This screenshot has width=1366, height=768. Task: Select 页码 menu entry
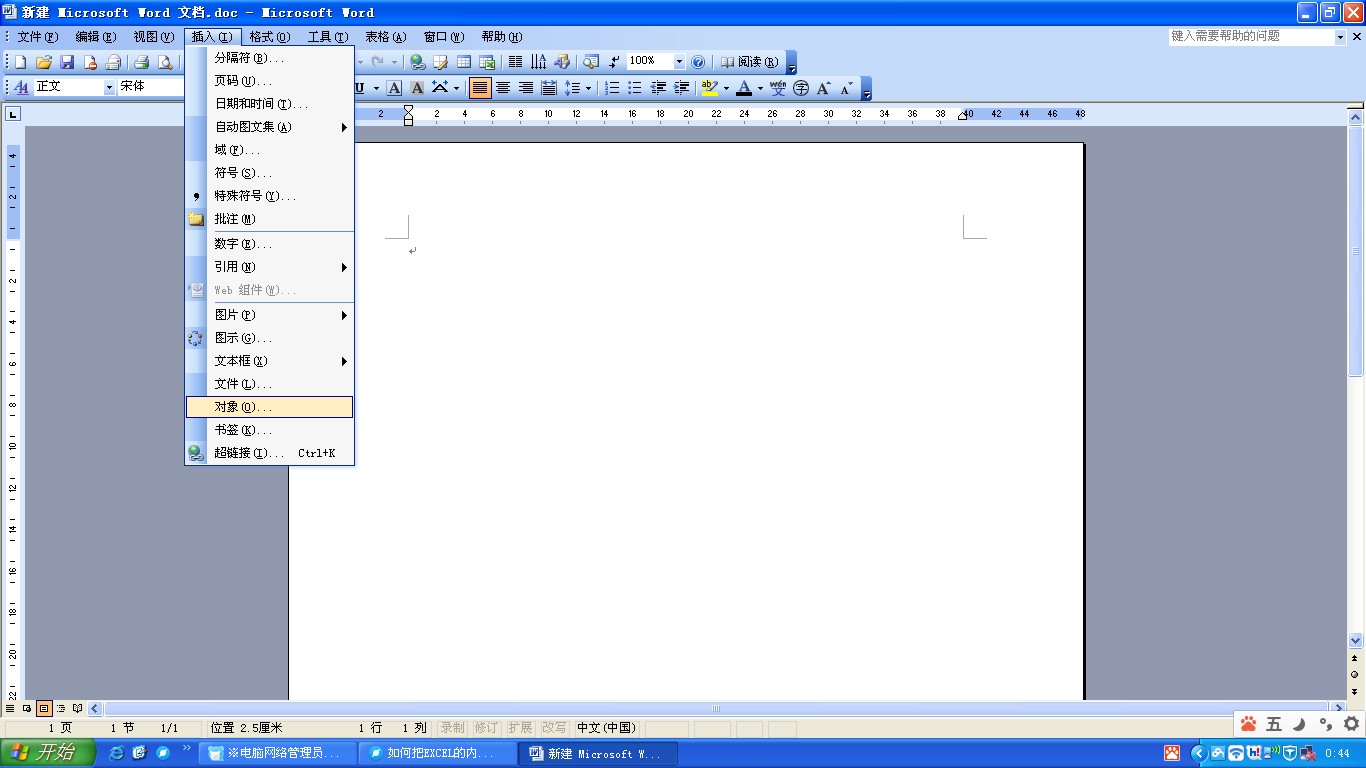pyautogui.click(x=269, y=81)
